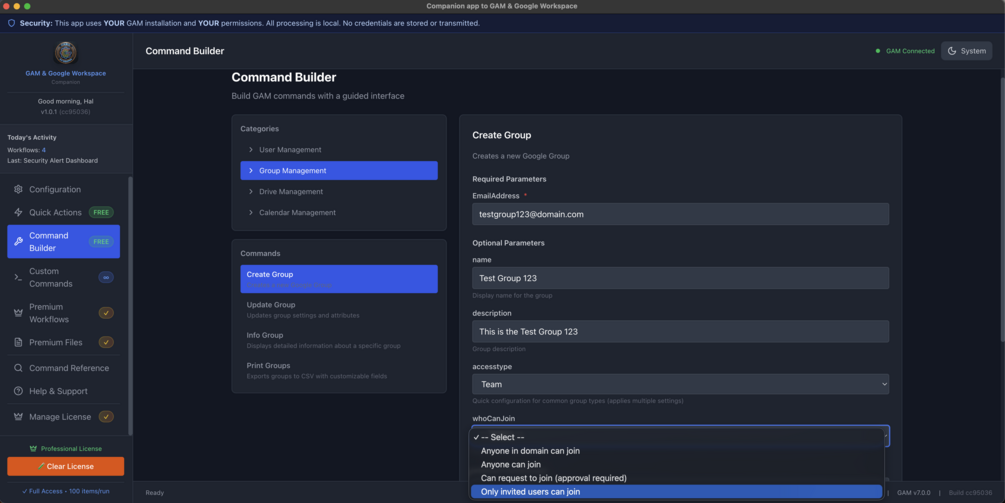The height and width of the screenshot is (503, 1005).
Task: Open Command Reference search icon
Action: pyautogui.click(x=18, y=368)
